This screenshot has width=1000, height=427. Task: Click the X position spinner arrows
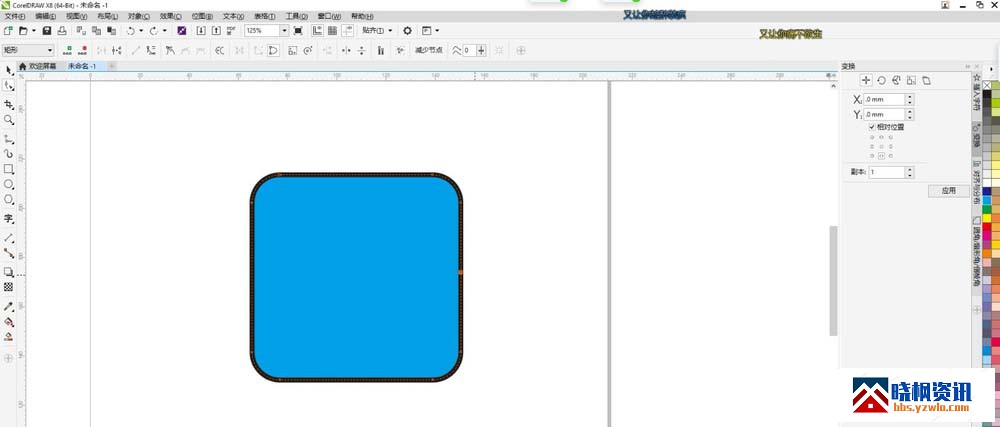pyautogui.click(x=909, y=99)
